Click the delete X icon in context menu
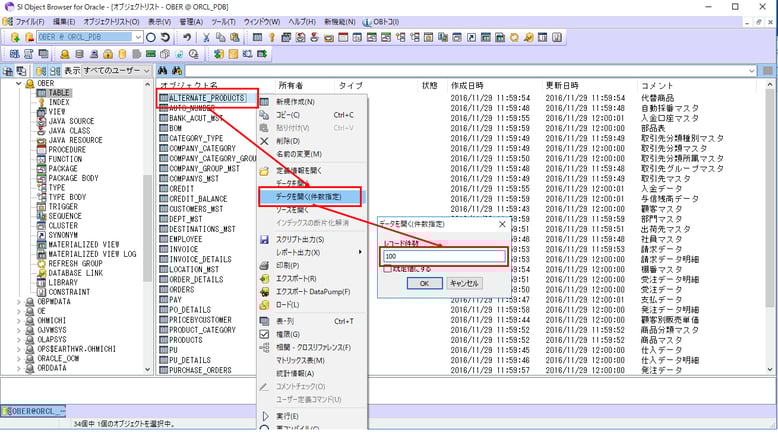Image resolution: width=778 pixels, height=433 pixels. click(x=265, y=141)
